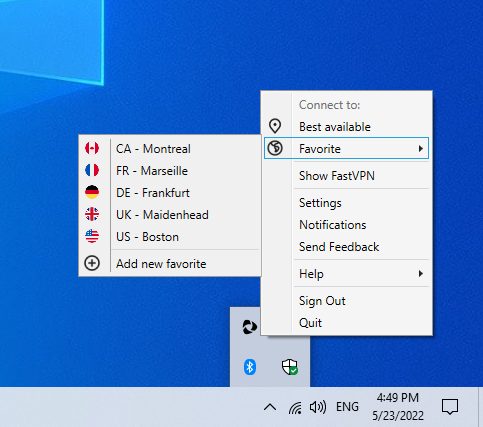
Task: Open the FastVPN tray icon
Action: (x=250, y=327)
